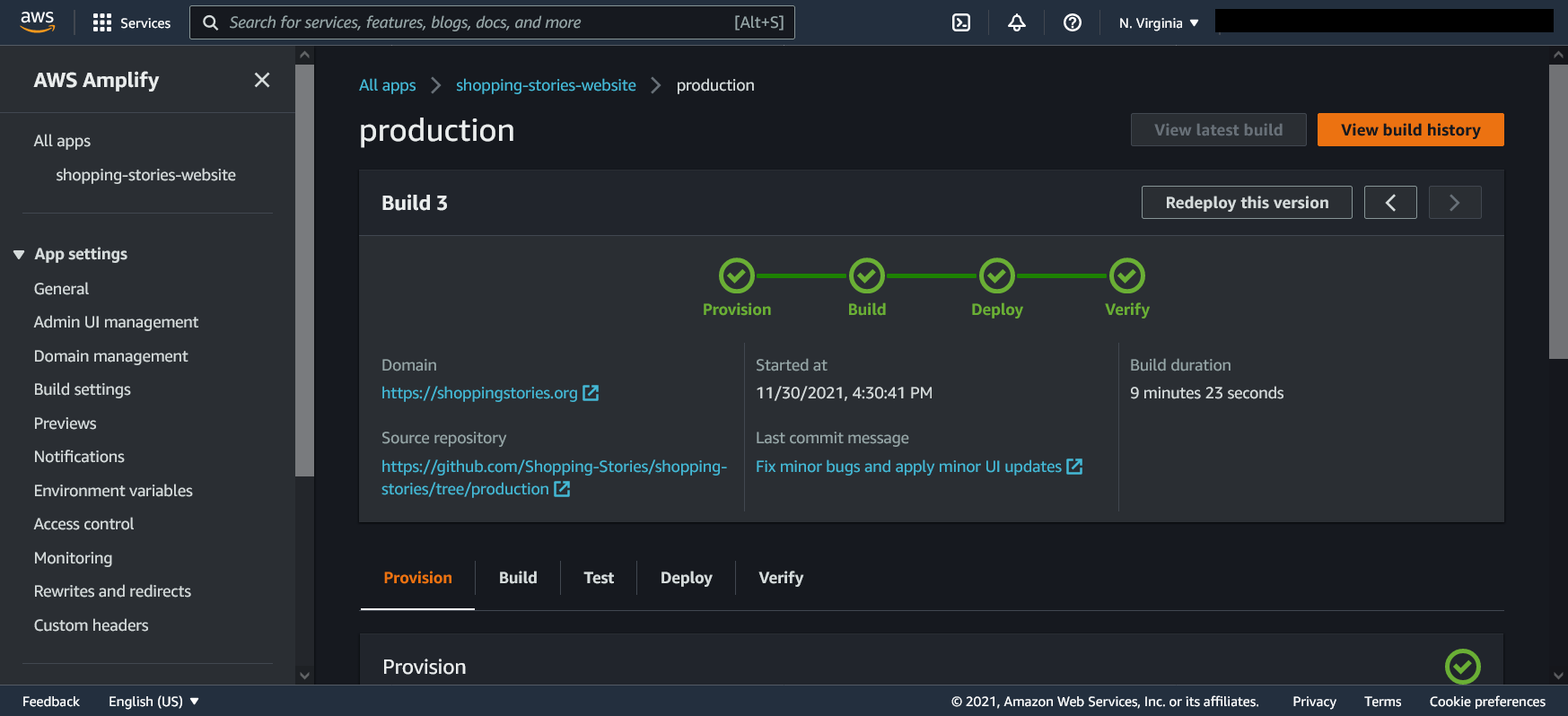Focus the AWS services search field
The image size is (1568, 716).
(492, 22)
